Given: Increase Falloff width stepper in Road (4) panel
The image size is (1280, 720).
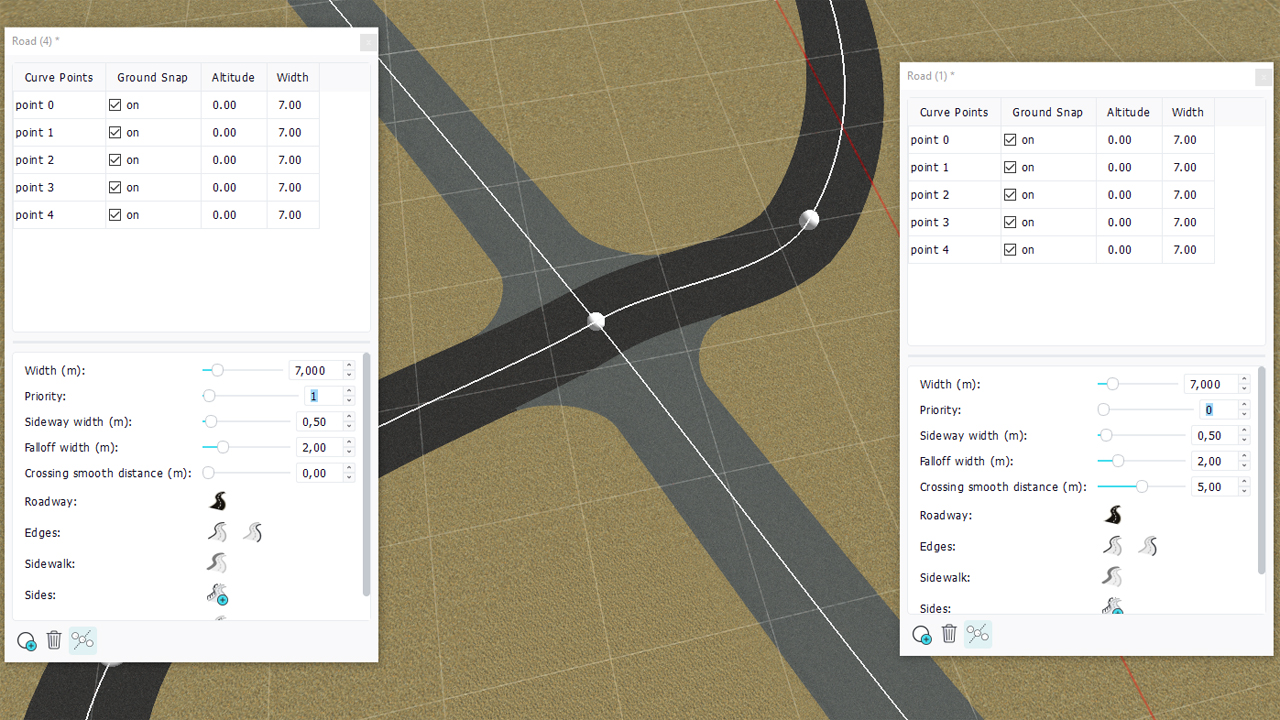Looking at the screenshot, I should tap(348, 443).
